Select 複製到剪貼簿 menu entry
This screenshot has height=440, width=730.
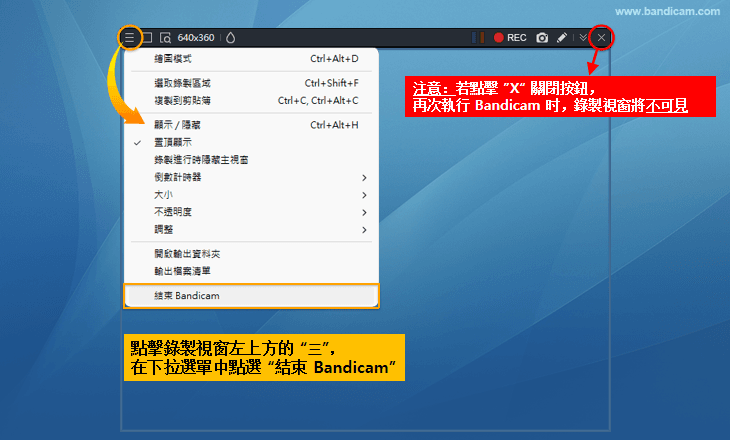click(x=251, y=101)
